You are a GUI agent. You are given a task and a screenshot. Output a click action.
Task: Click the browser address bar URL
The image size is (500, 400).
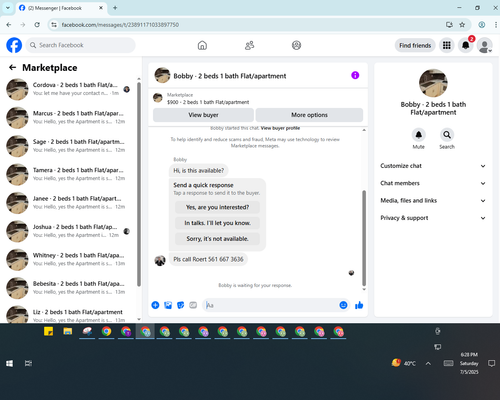[x=120, y=25]
